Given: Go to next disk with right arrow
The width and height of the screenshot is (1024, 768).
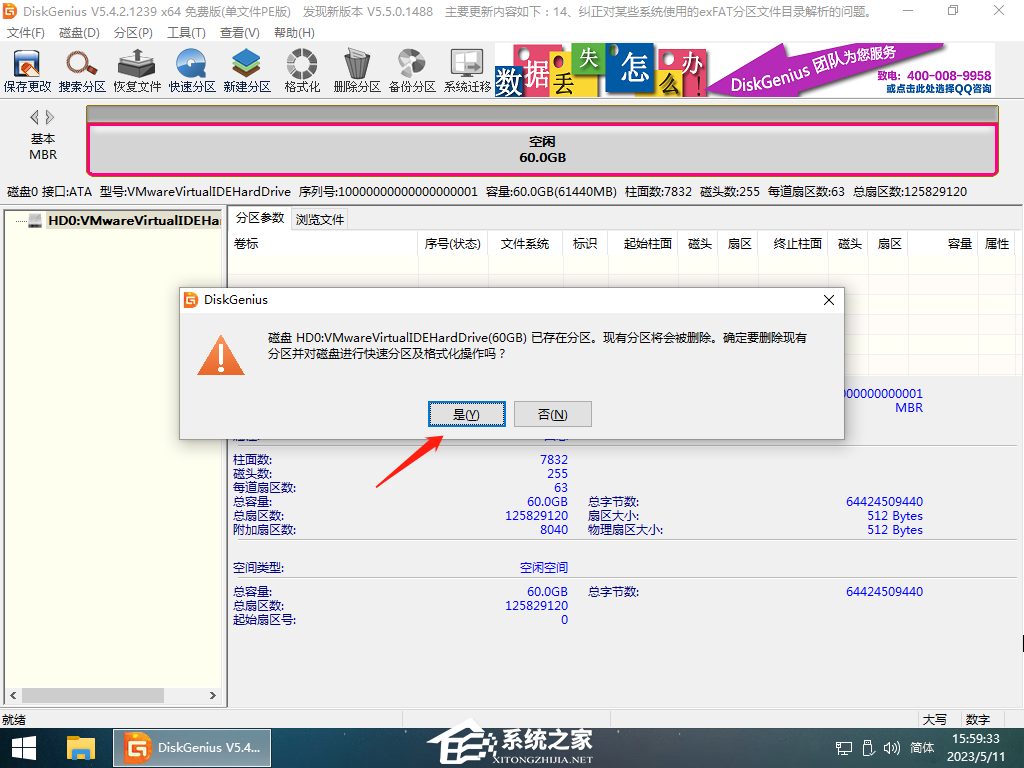Looking at the screenshot, I should click(50, 118).
